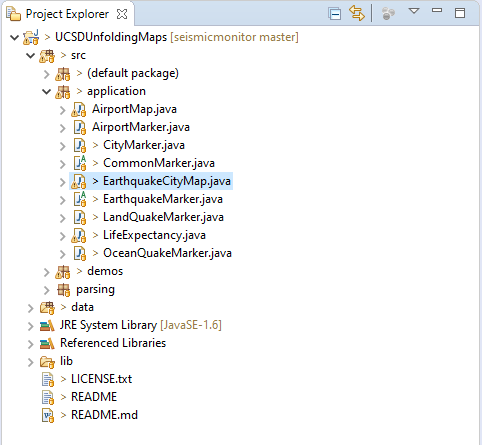Viewport: 482px width, 445px height.
Task: Click the README.md file icon
Action: click(x=48, y=415)
